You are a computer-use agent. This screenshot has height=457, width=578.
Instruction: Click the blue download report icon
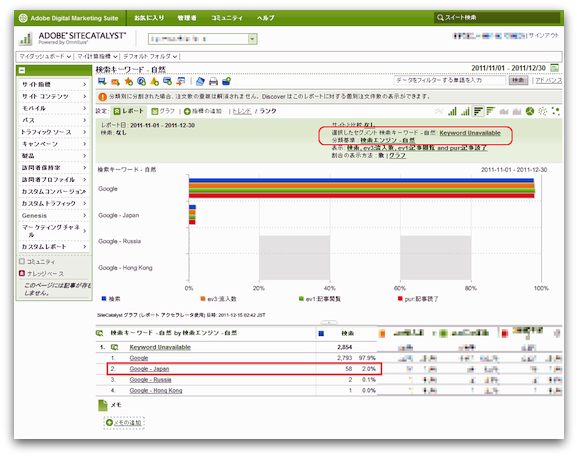click(x=102, y=81)
